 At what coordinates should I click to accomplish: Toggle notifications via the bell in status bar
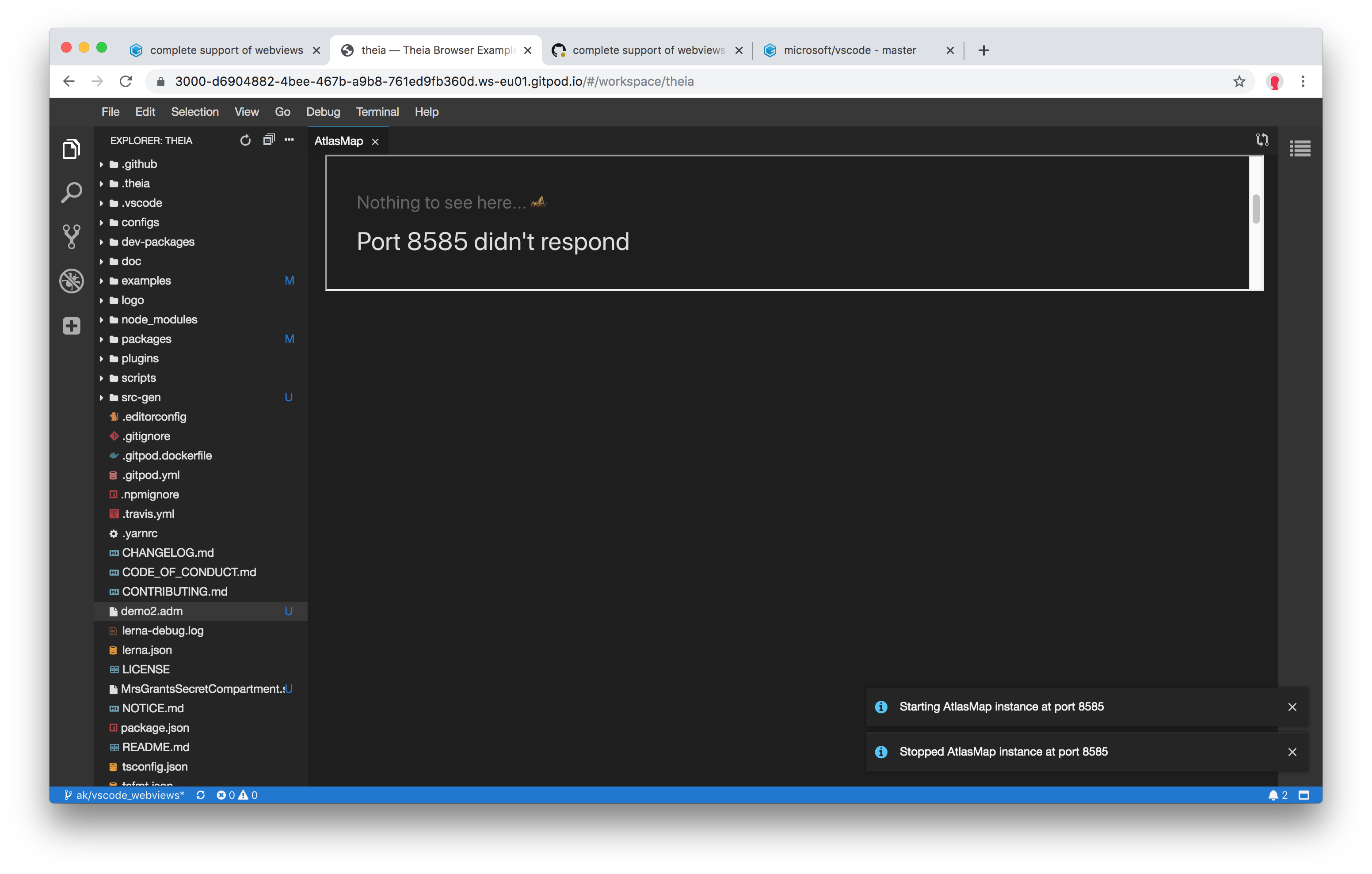pos(1275,795)
